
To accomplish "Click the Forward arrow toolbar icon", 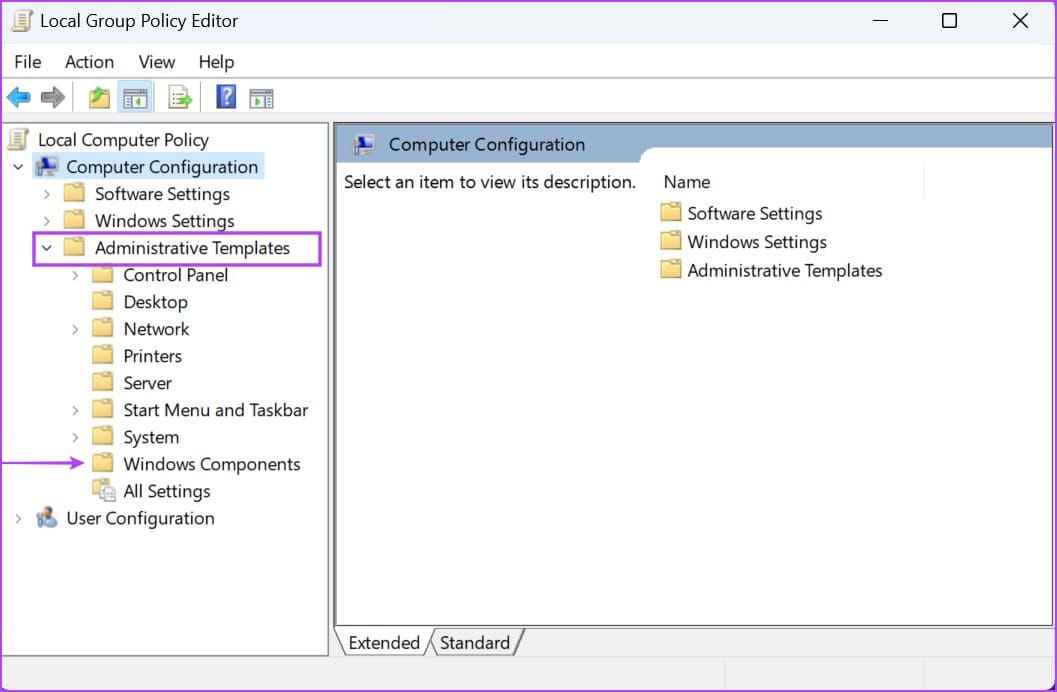I will (53, 98).
